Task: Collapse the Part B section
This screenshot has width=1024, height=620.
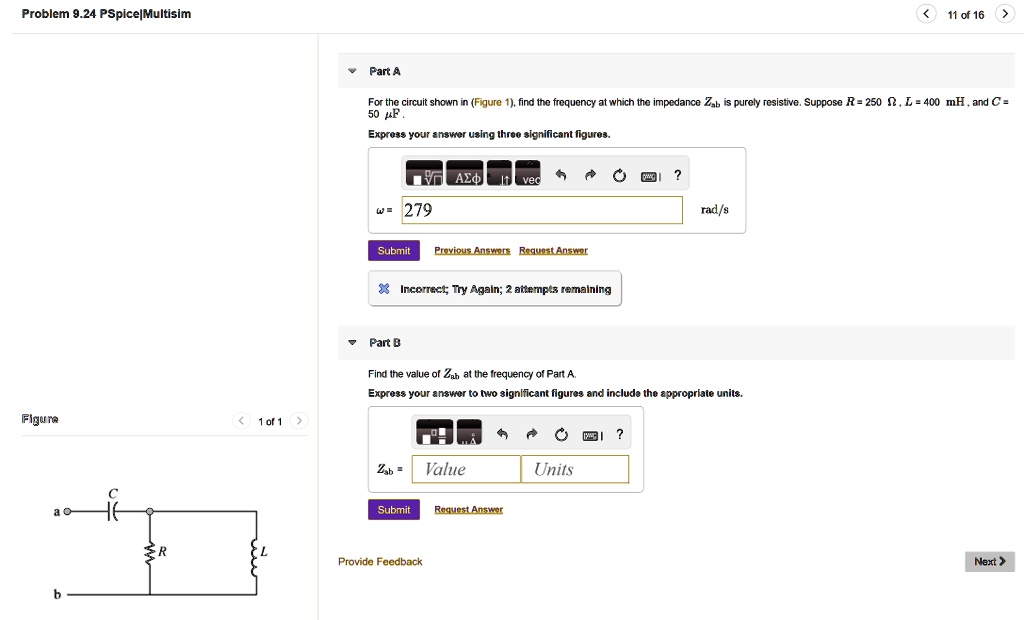Action: [x=352, y=343]
